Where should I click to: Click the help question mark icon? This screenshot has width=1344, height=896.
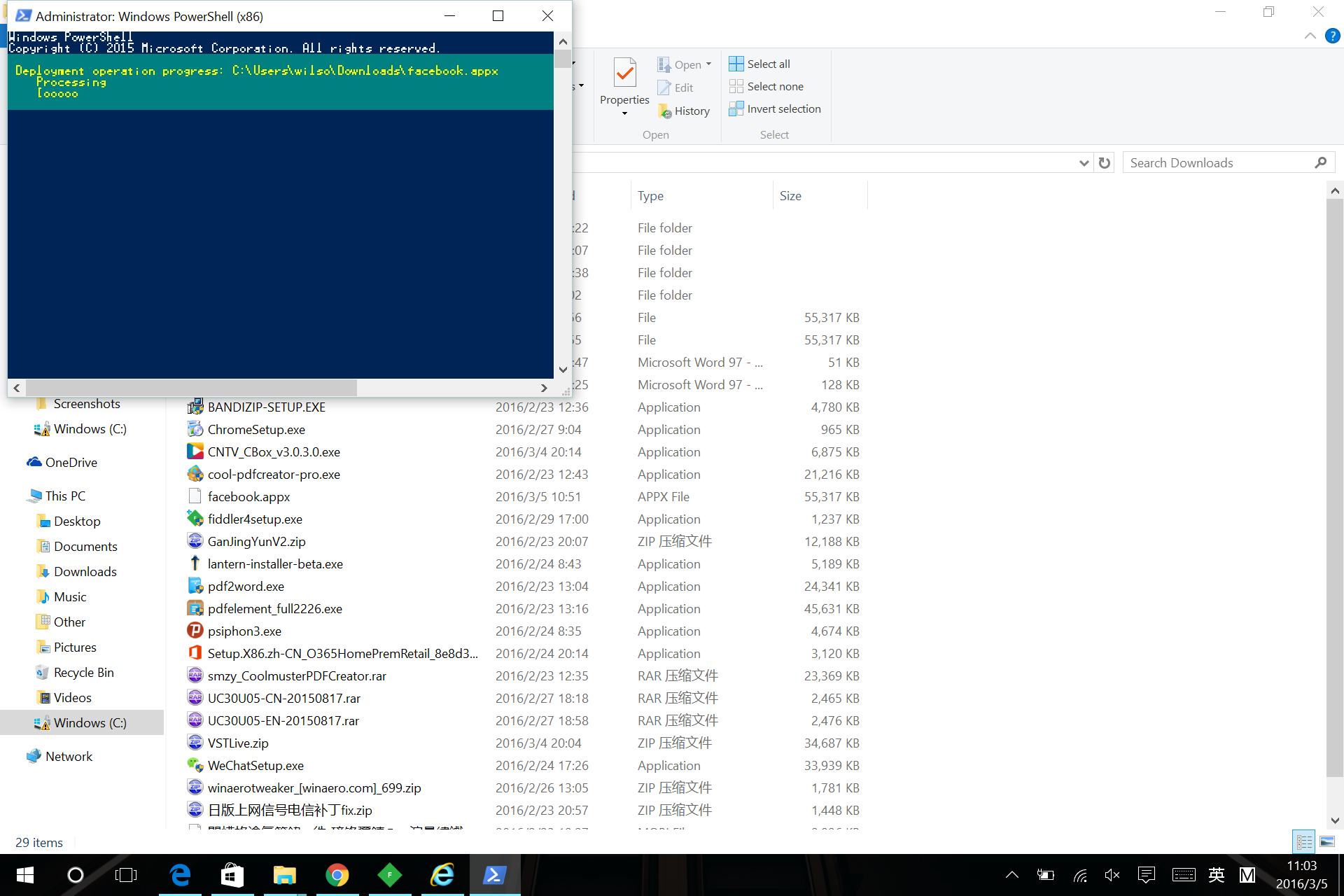click(x=1332, y=36)
